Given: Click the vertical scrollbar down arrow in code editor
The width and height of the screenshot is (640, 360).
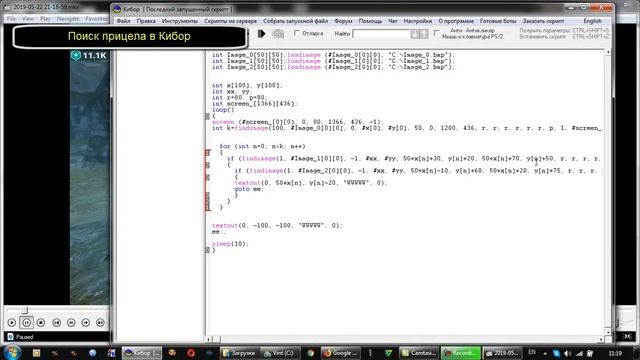Looking at the screenshot, I should (608, 332).
